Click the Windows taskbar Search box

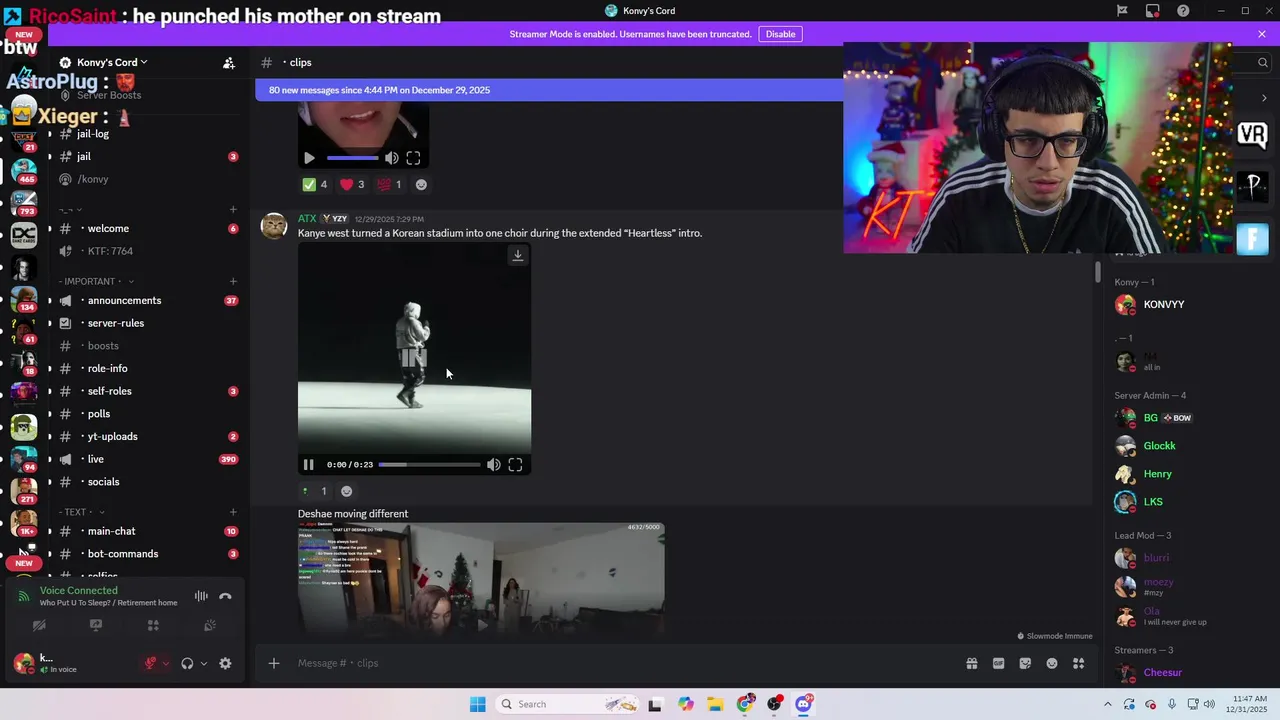click(x=568, y=704)
